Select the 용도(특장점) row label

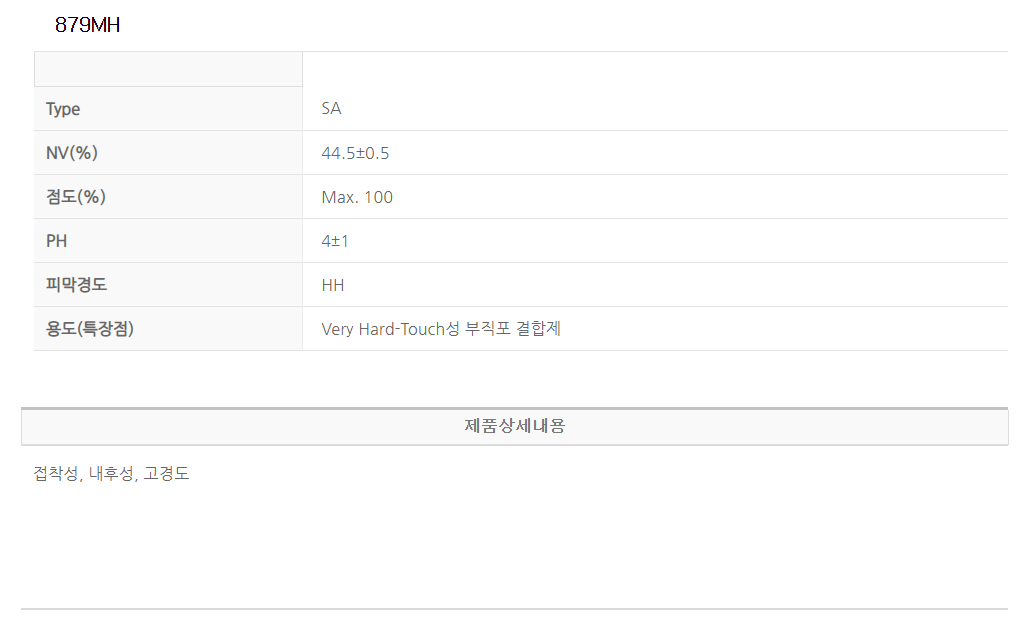pyautogui.click(x=90, y=329)
